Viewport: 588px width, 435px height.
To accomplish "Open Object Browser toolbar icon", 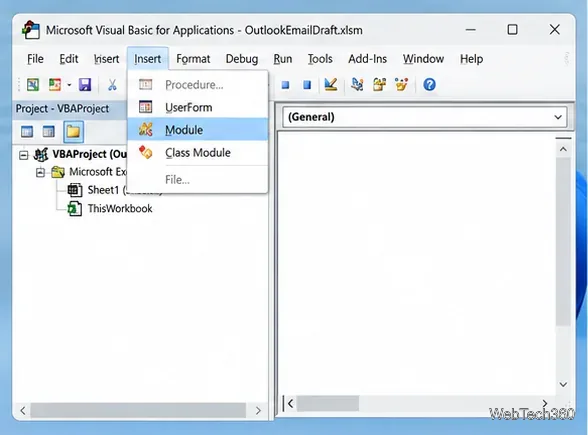I will point(401,85).
